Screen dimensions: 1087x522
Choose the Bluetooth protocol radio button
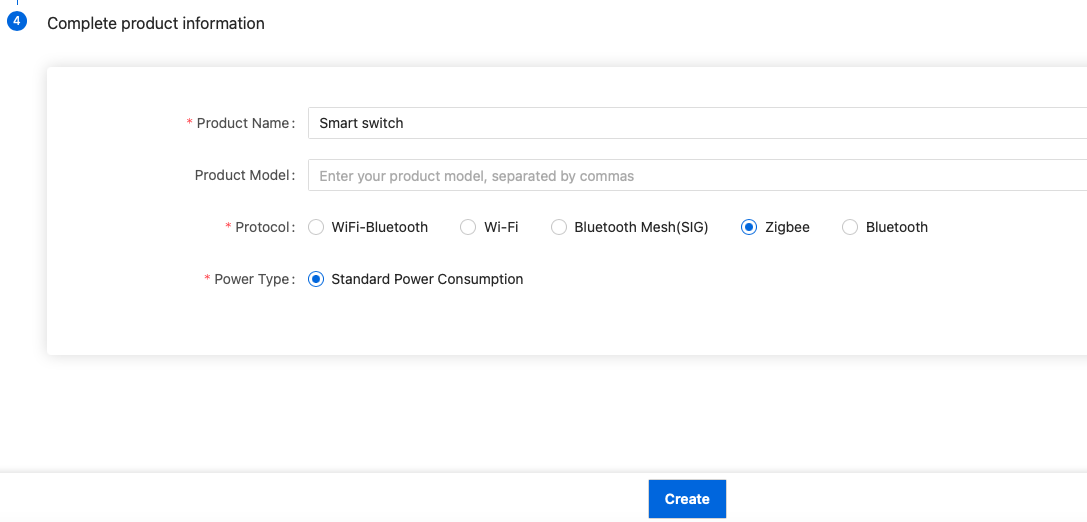coord(850,227)
